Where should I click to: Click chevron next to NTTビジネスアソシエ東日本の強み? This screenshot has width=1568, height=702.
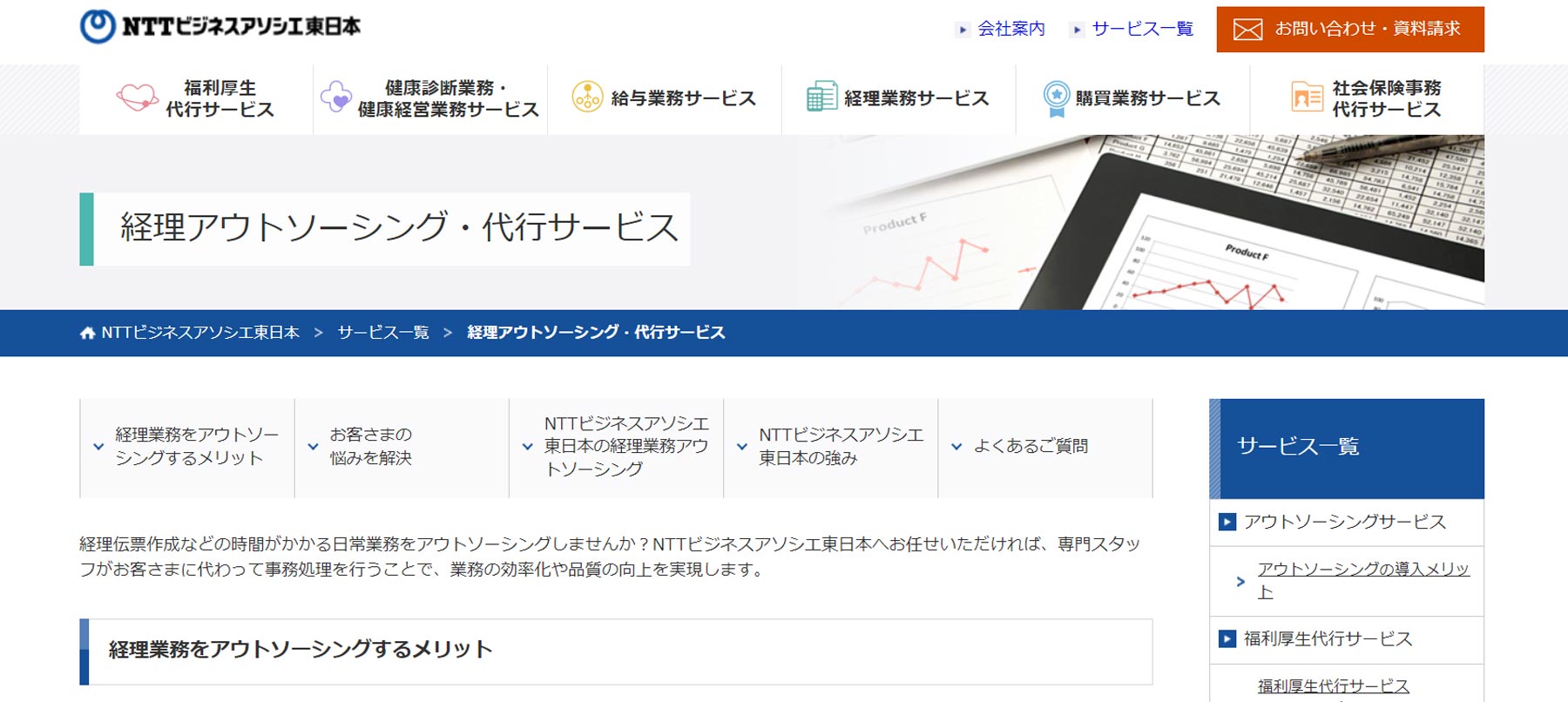pos(742,447)
